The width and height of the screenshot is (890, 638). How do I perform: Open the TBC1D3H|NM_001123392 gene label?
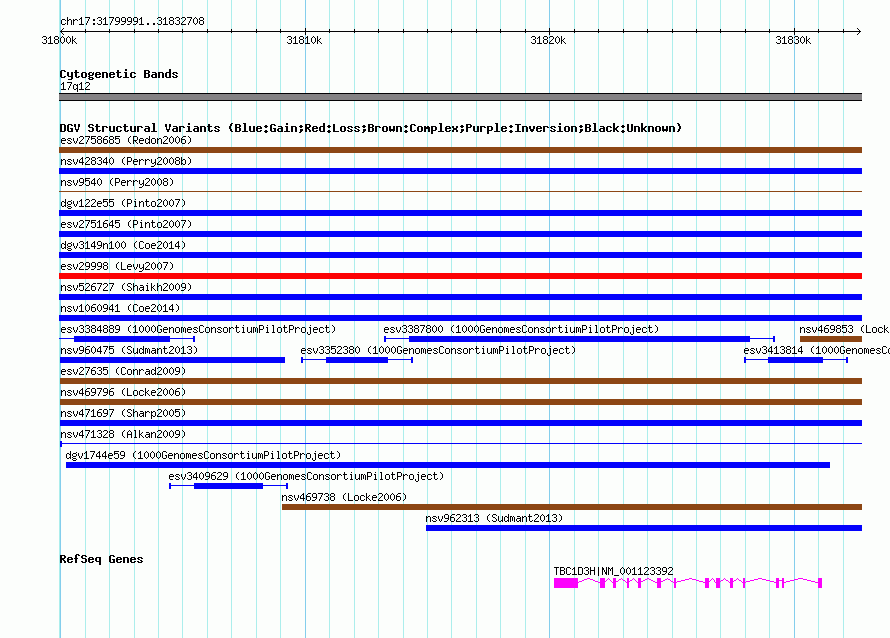(614, 571)
